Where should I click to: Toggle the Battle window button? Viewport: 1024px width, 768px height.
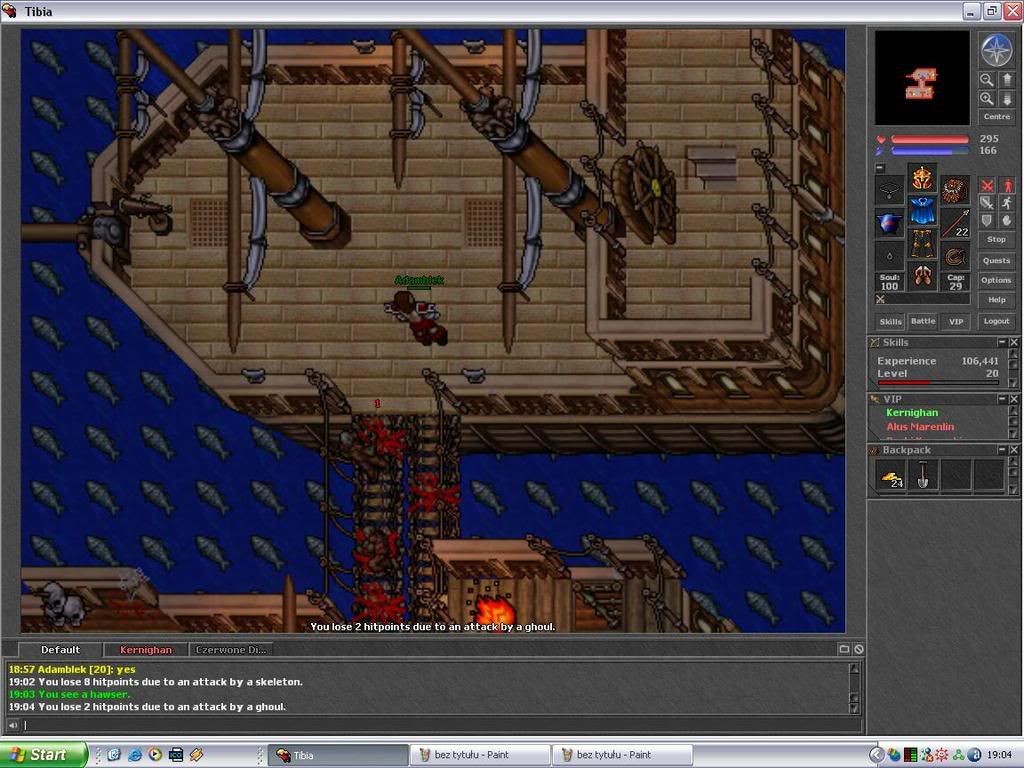(923, 321)
